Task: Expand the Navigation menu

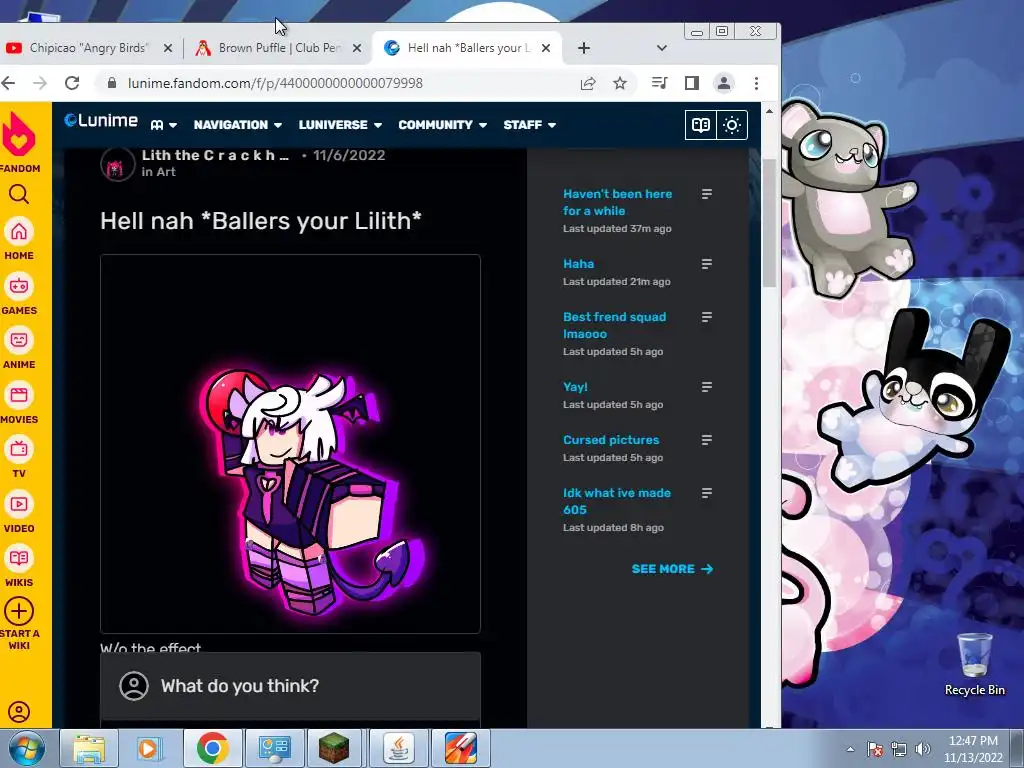Action: pos(238,125)
